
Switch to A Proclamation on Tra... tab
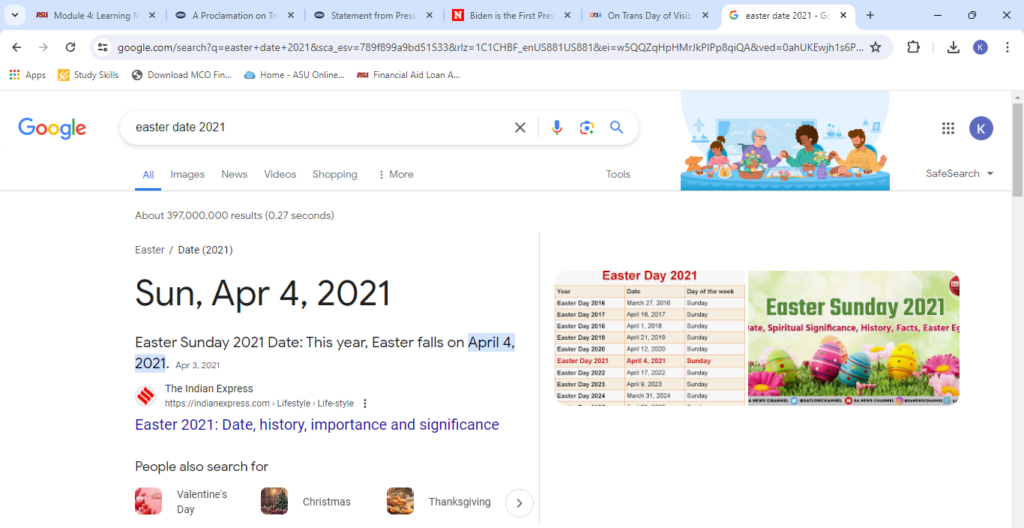point(234,15)
